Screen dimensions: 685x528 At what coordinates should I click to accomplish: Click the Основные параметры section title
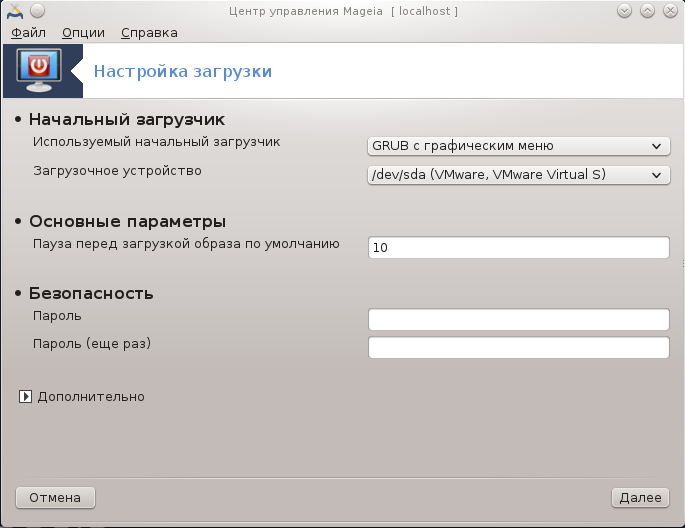pos(128,221)
